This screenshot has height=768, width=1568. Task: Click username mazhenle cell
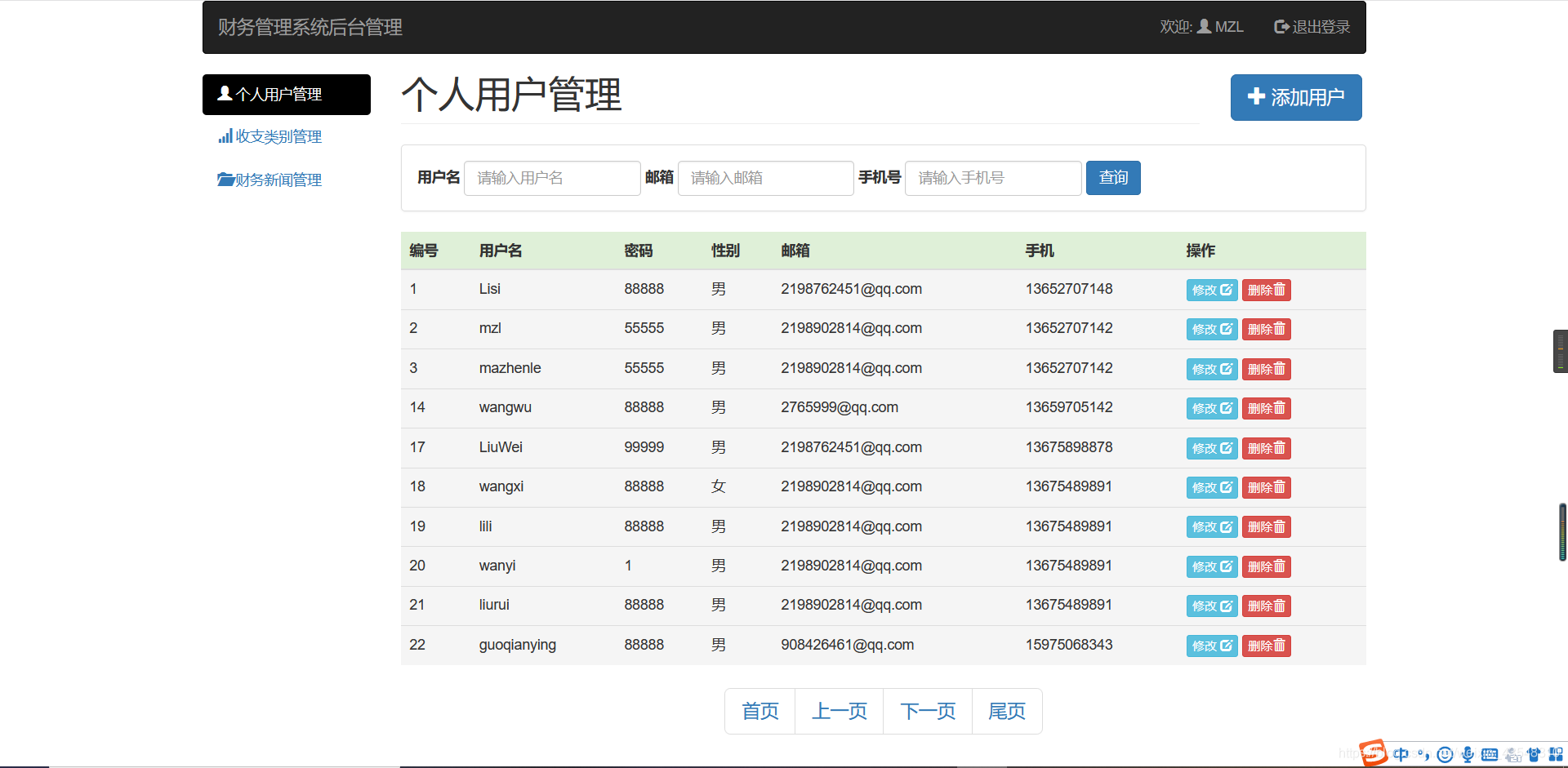[x=510, y=368]
